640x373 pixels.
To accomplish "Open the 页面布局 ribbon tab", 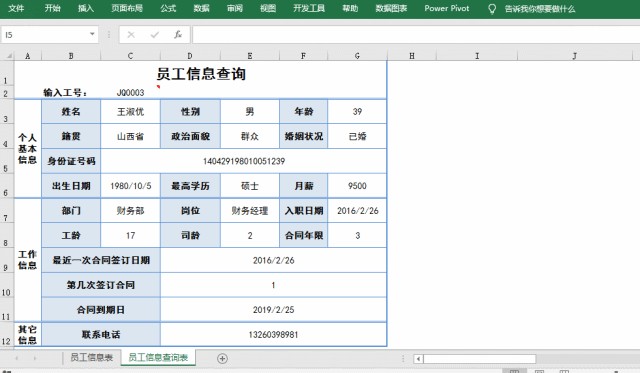I will pyautogui.click(x=127, y=8).
